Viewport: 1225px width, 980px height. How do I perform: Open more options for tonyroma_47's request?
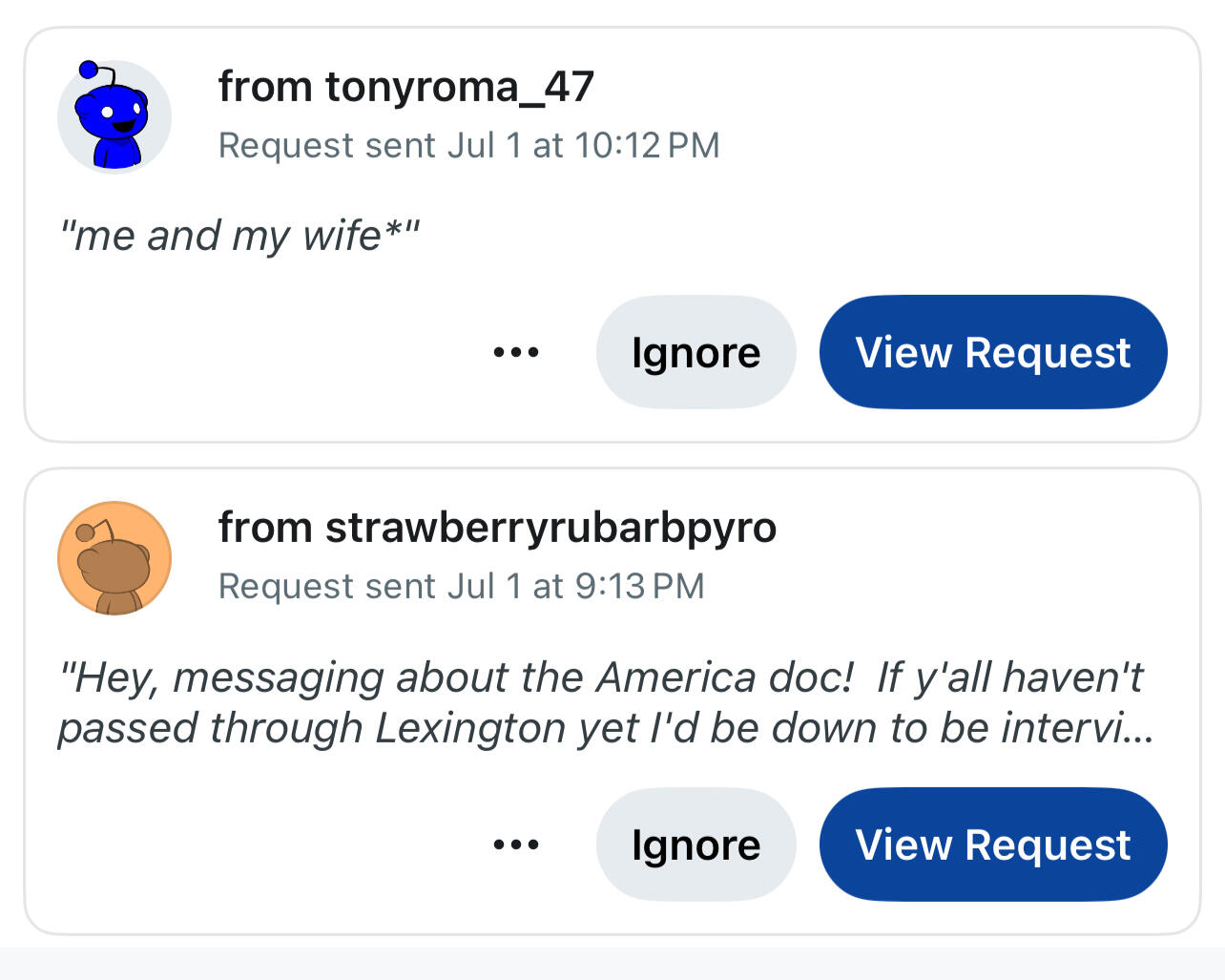[x=516, y=352]
